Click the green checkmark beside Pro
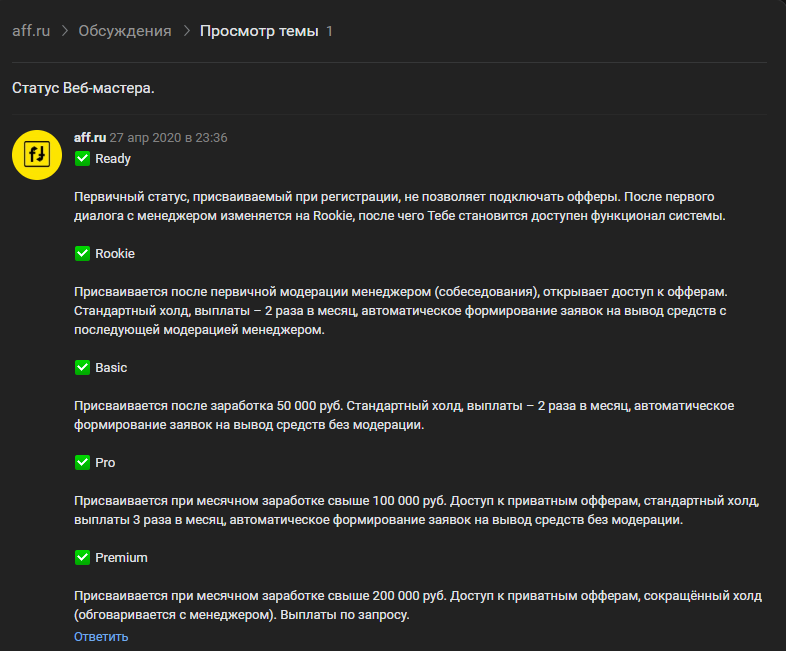This screenshot has height=651, width=786. click(x=83, y=462)
